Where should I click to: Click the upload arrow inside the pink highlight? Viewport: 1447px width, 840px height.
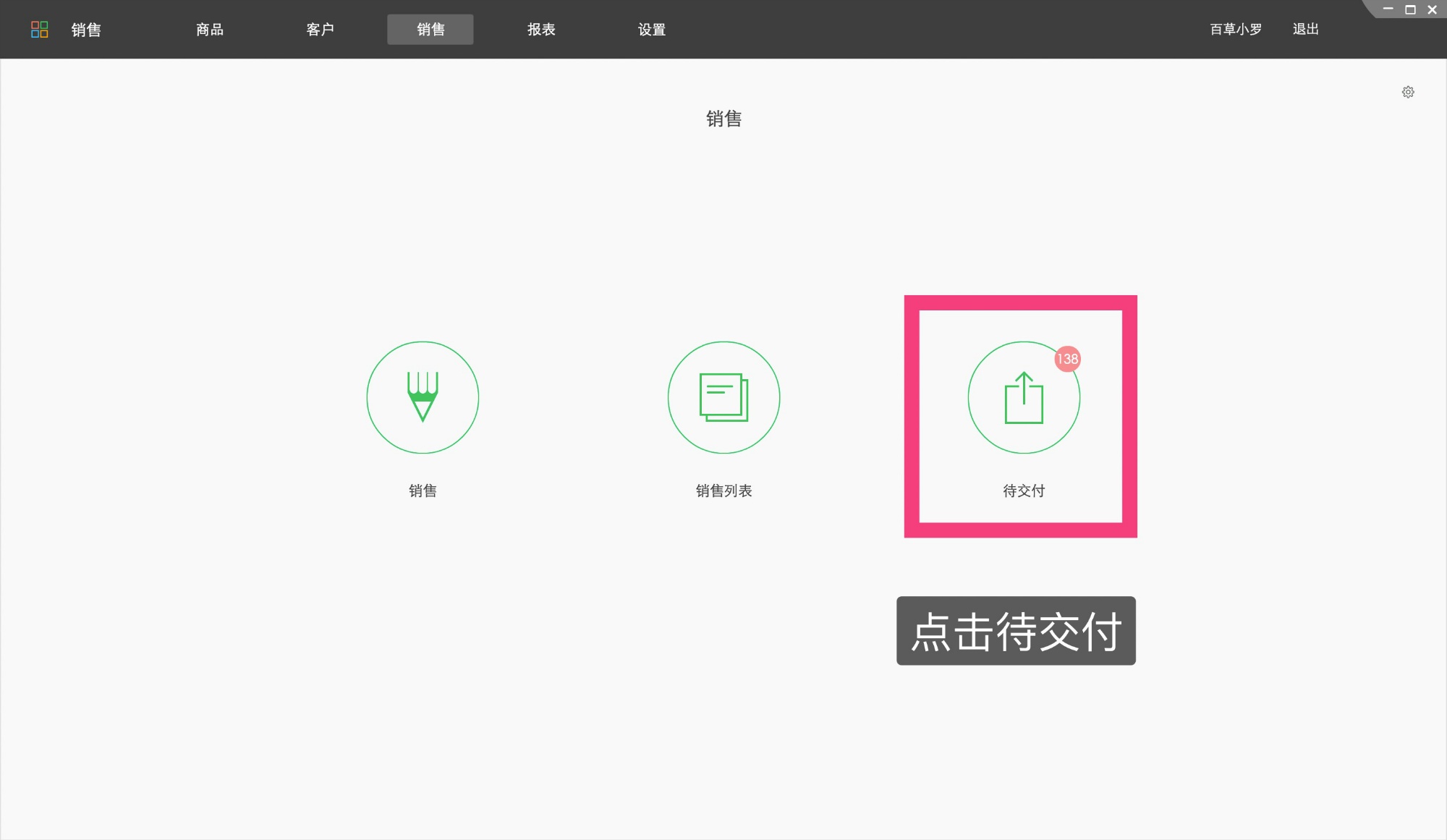(x=1024, y=397)
